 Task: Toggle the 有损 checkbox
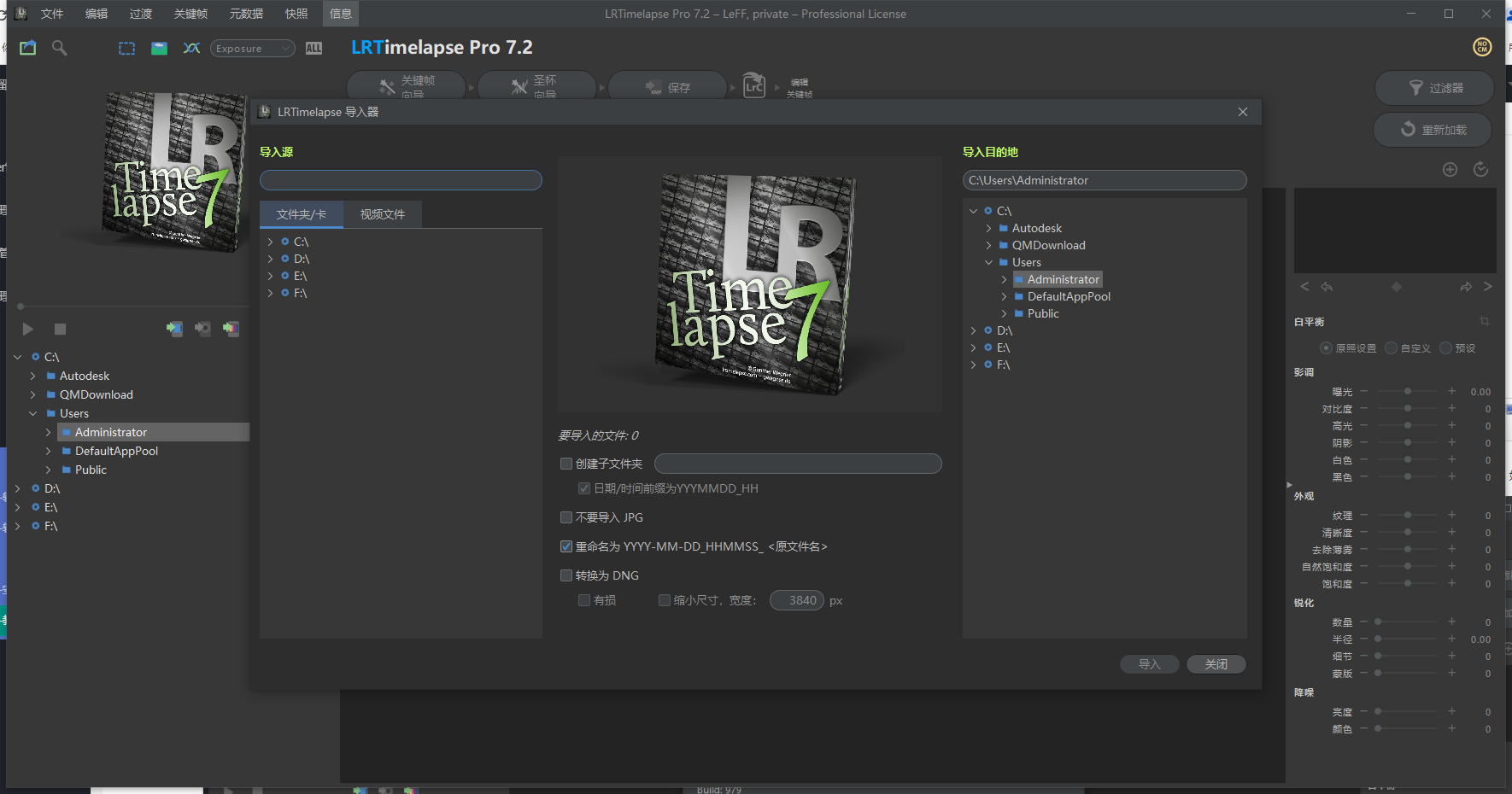pos(584,600)
